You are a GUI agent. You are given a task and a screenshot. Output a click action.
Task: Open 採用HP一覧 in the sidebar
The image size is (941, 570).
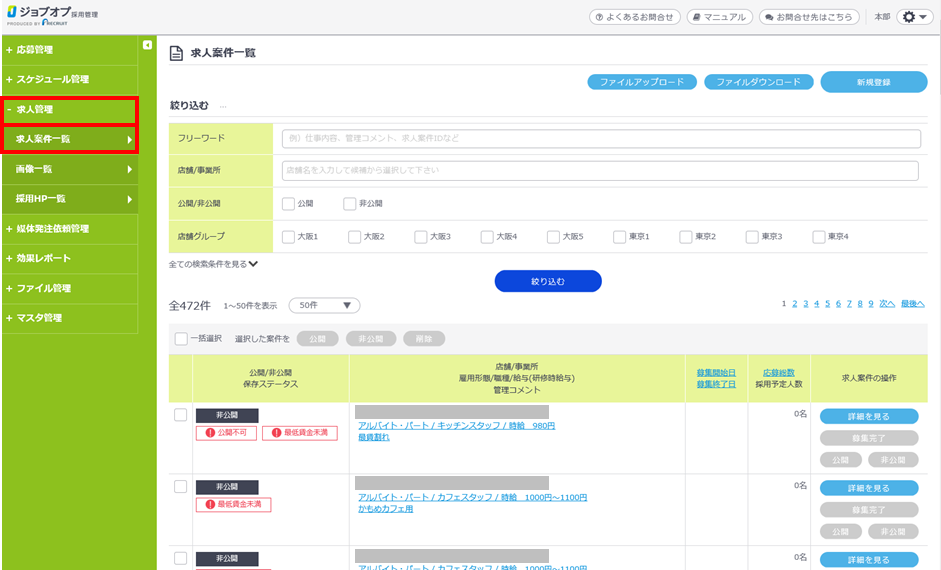pyautogui.click(x=69, y=199)
